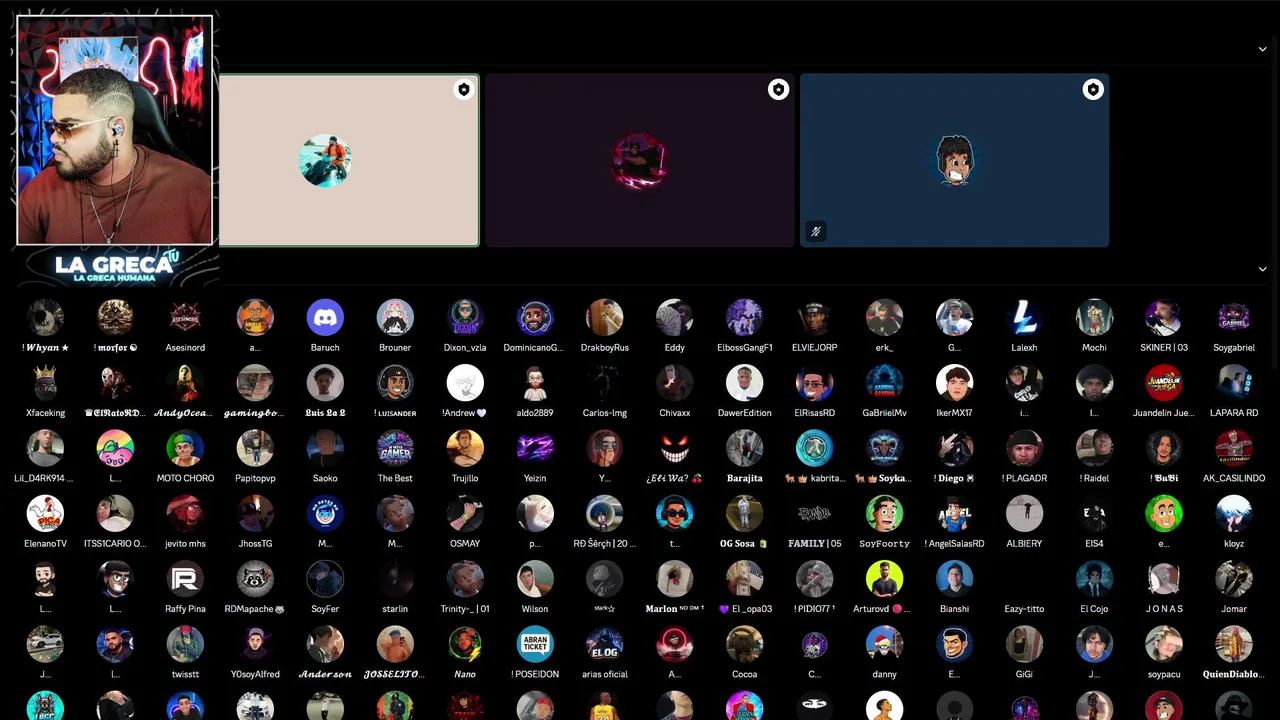Open SoyFoorty cartoon avatar
Image resolution: width=1280 pixels, height=720 pixels.
tap(884, 514)
